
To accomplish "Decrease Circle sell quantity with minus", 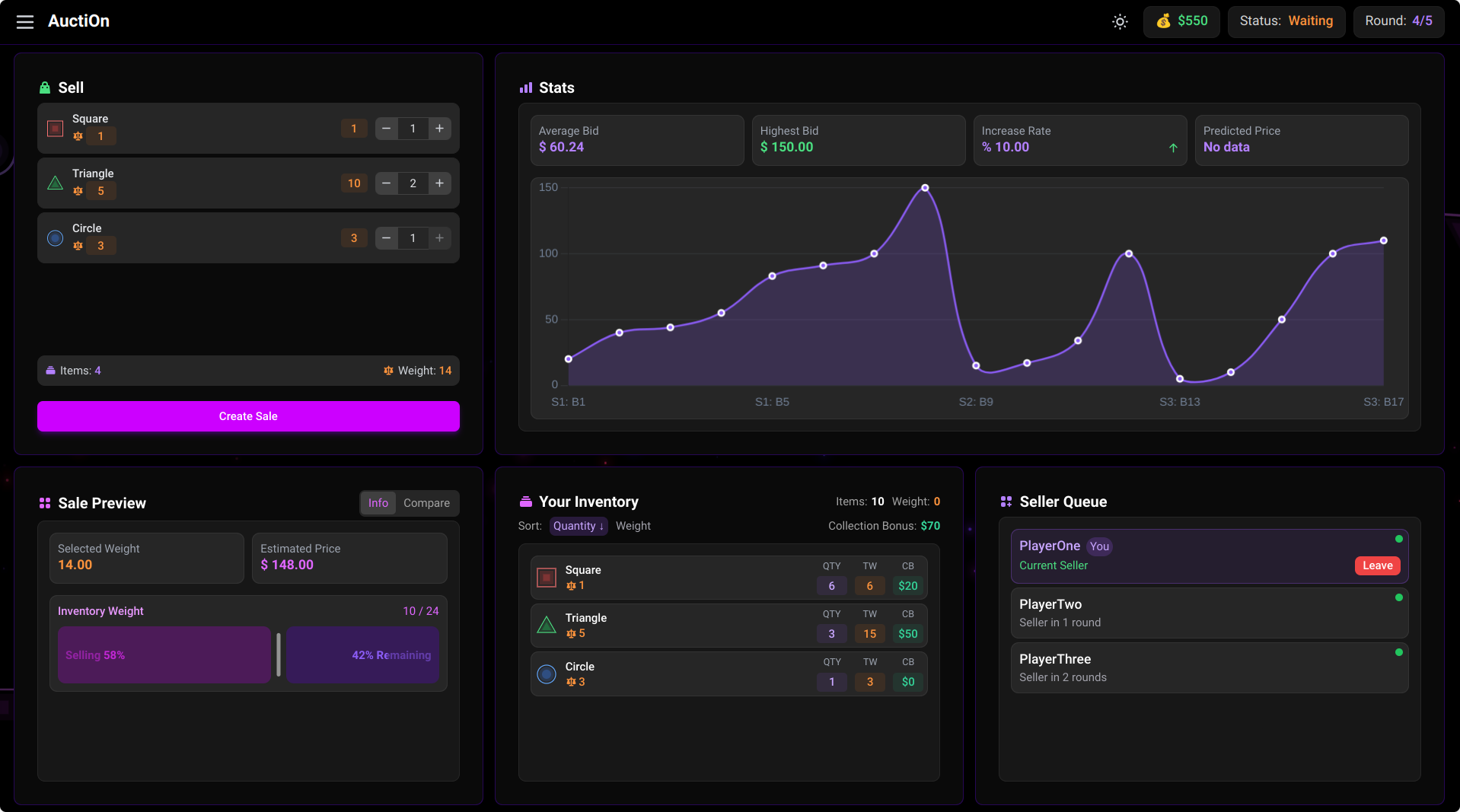I will click(387, 238).
